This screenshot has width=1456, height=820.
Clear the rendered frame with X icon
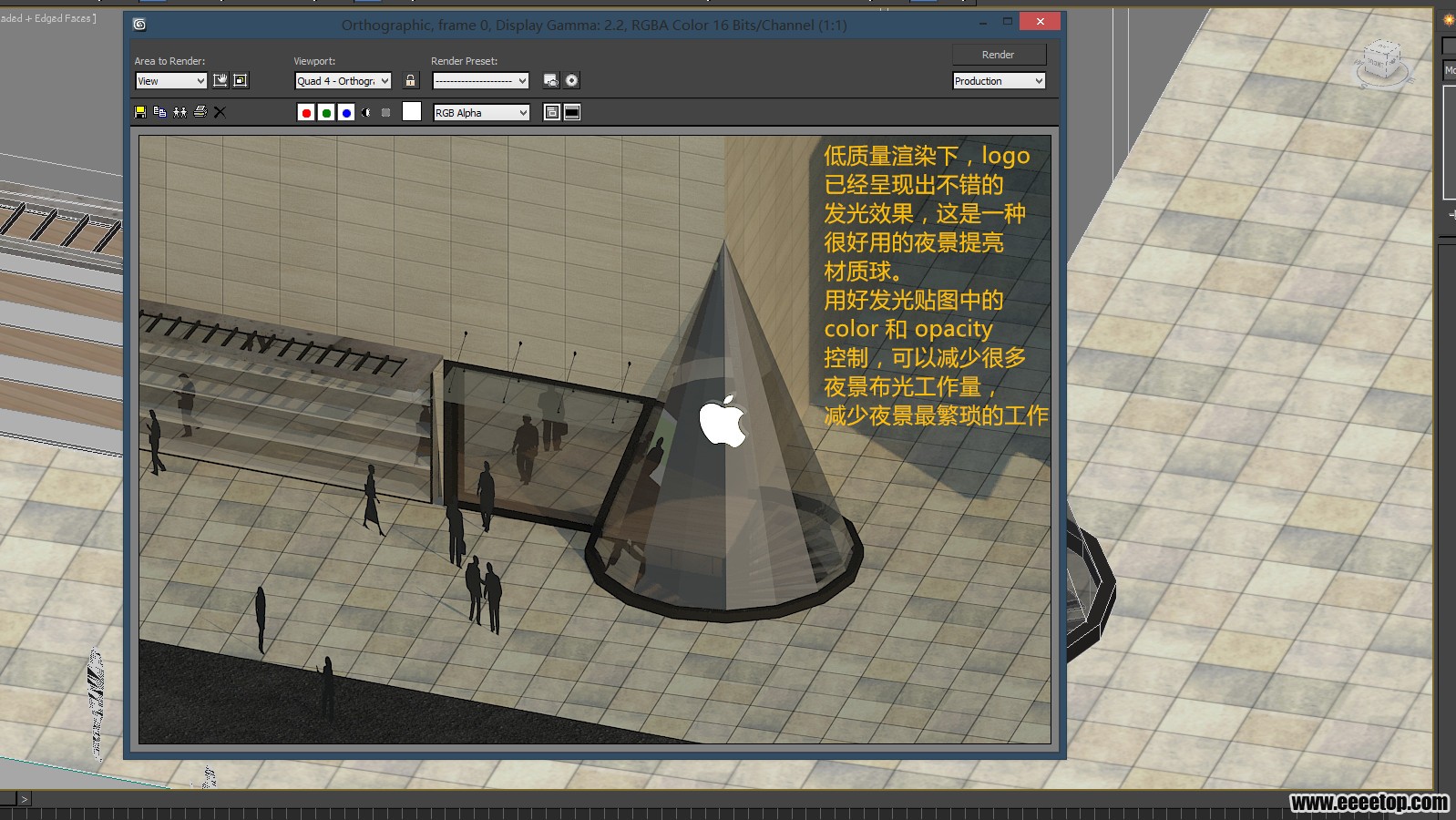point(220,112)
